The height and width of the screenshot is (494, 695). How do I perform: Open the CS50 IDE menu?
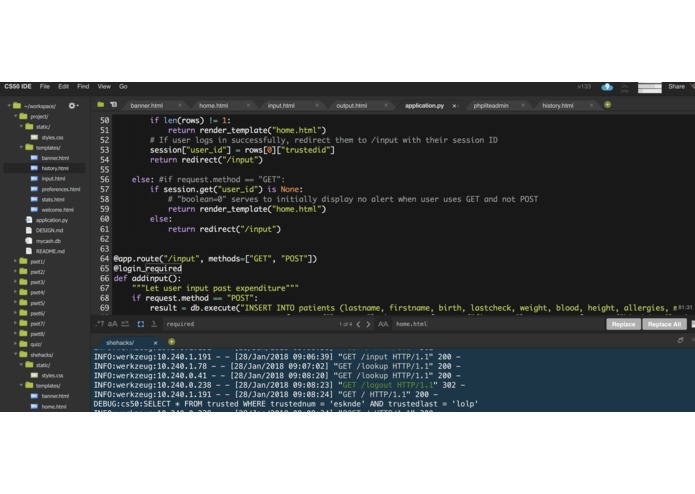18,87
